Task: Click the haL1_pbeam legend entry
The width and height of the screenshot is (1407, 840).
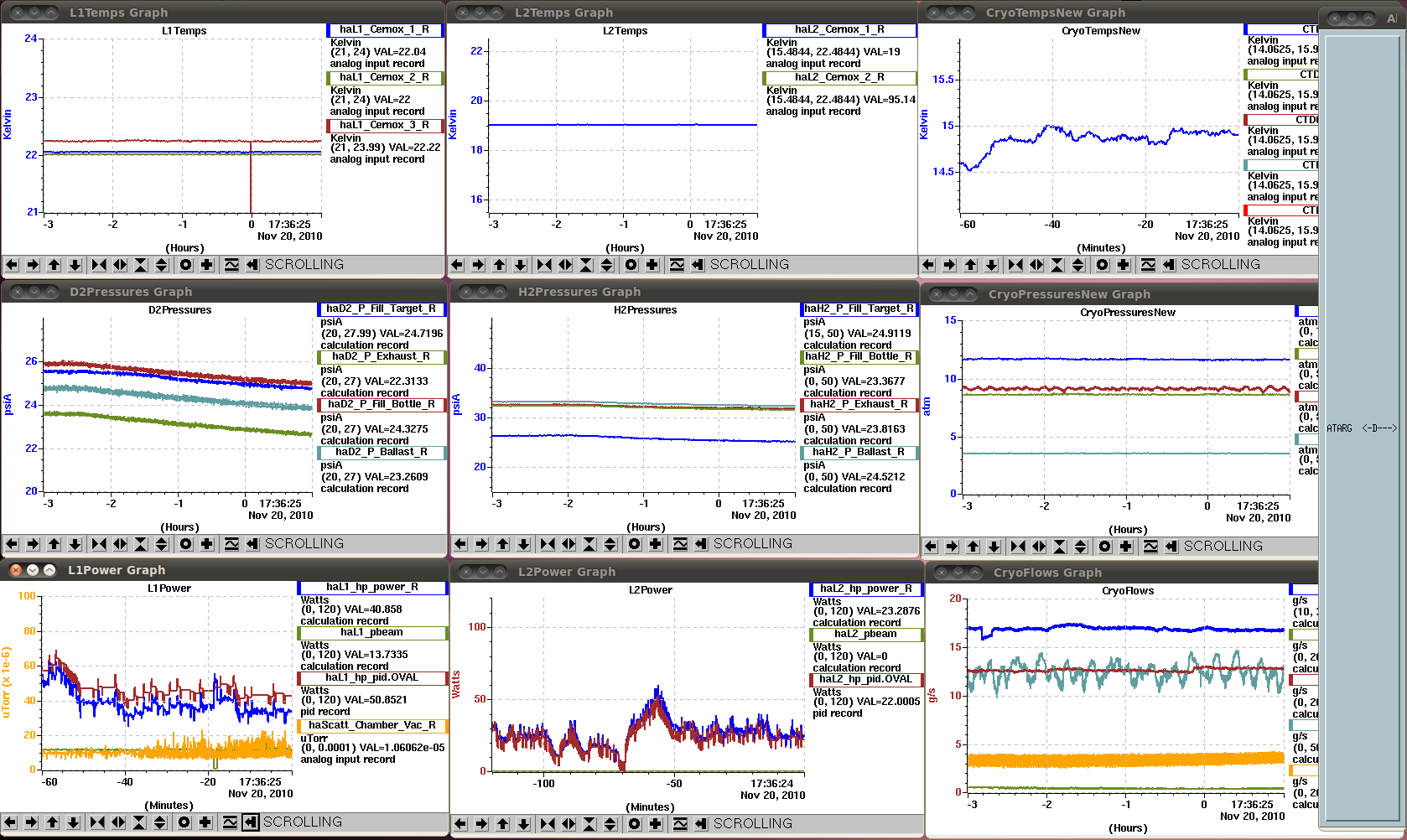Action: [x=372, y=633]
